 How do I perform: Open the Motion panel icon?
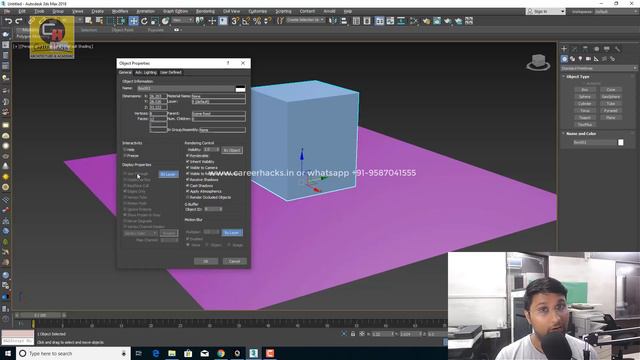click(x=596, y=49)
